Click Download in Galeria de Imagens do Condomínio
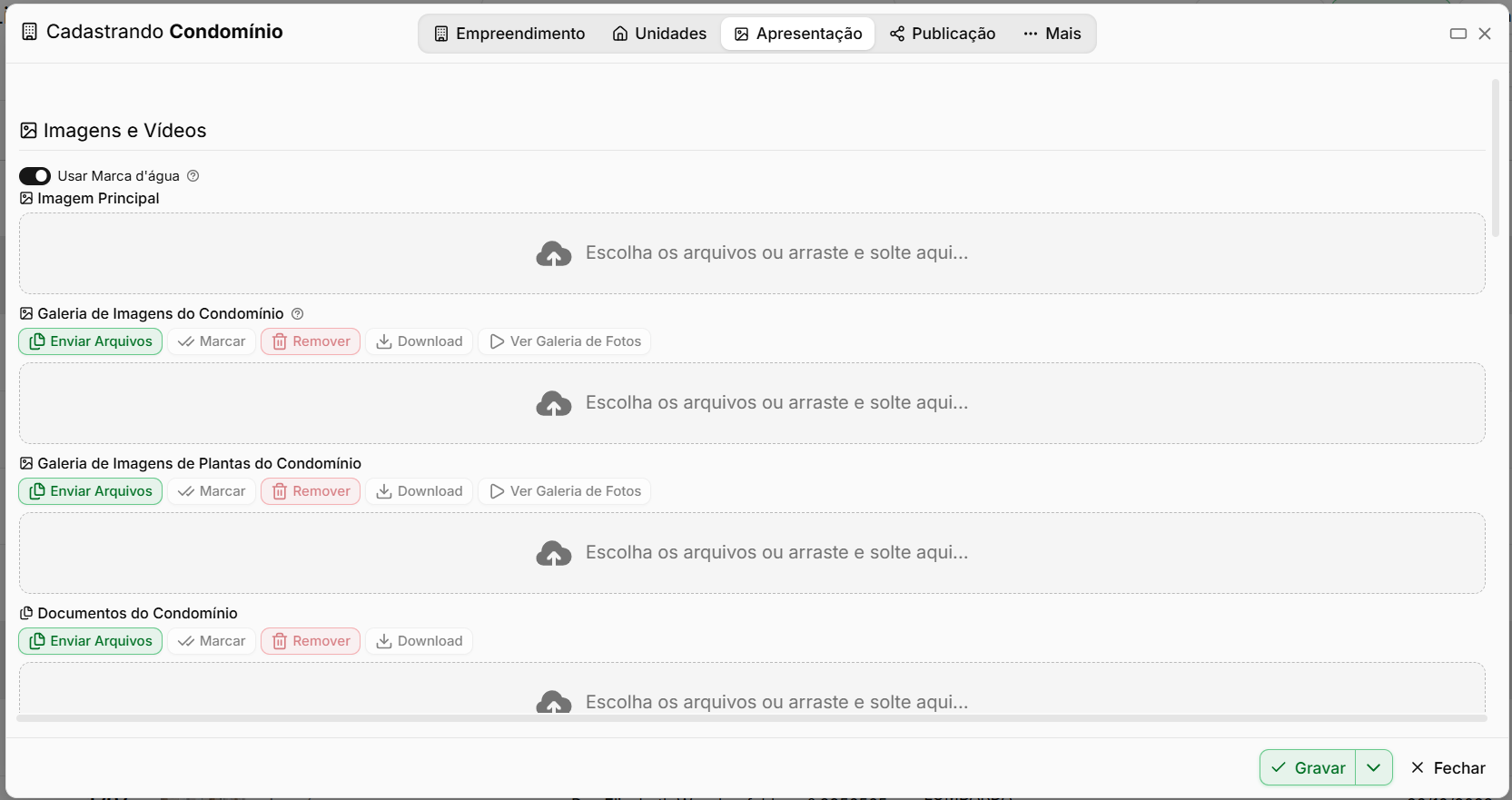 click(420, 341)
